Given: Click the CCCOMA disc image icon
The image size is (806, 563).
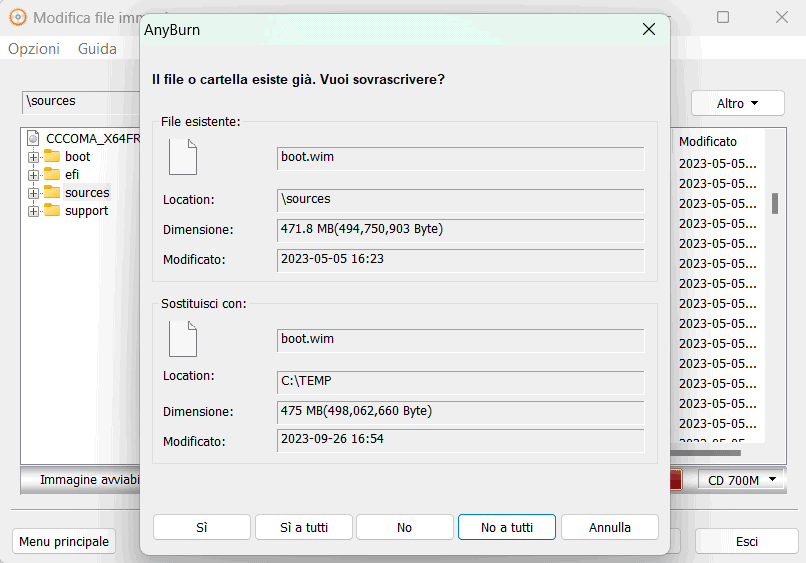Looking at the screenshot, I should coord(34,138).
